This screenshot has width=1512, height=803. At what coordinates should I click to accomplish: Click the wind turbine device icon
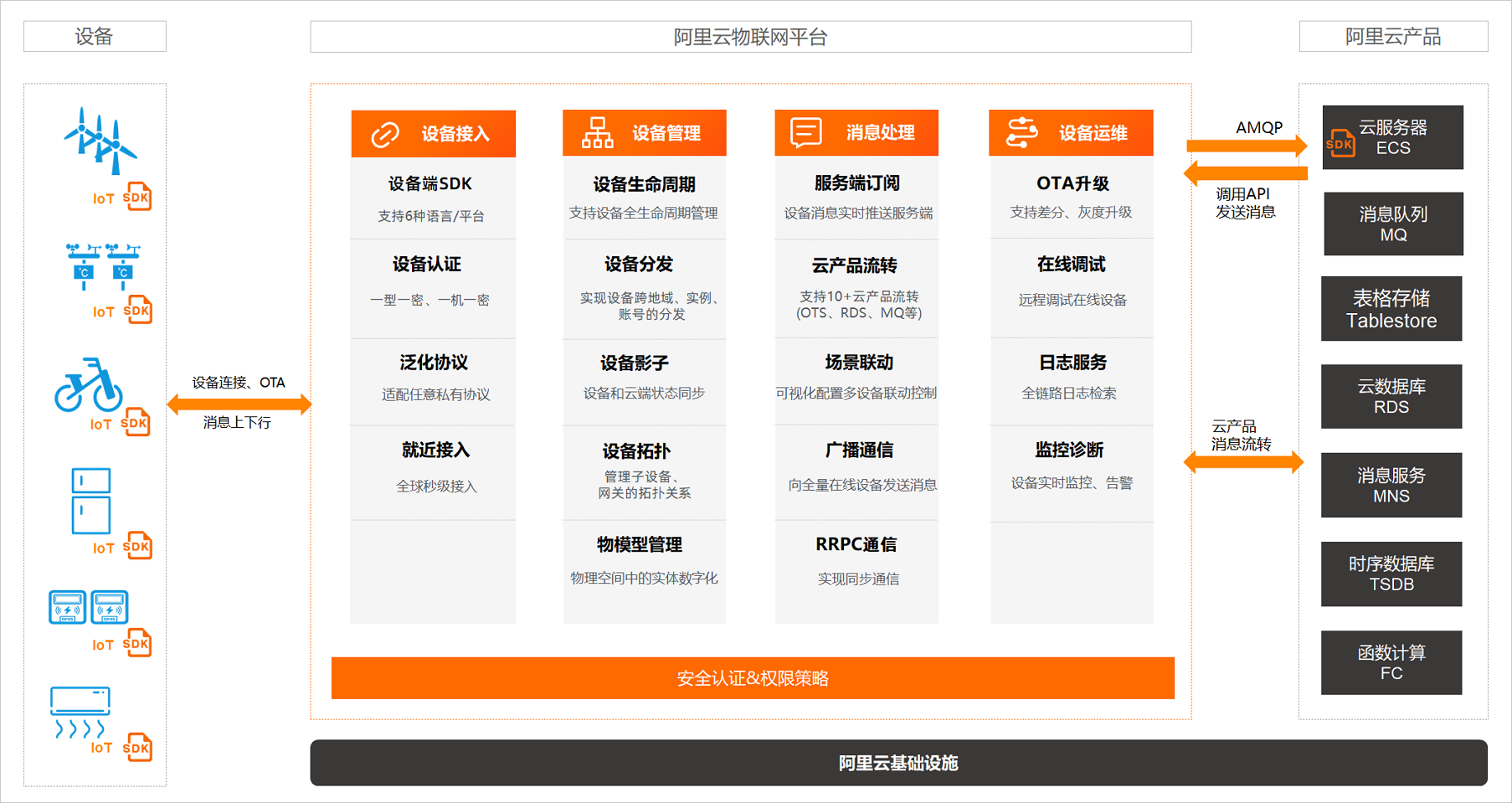click(100, 141)
